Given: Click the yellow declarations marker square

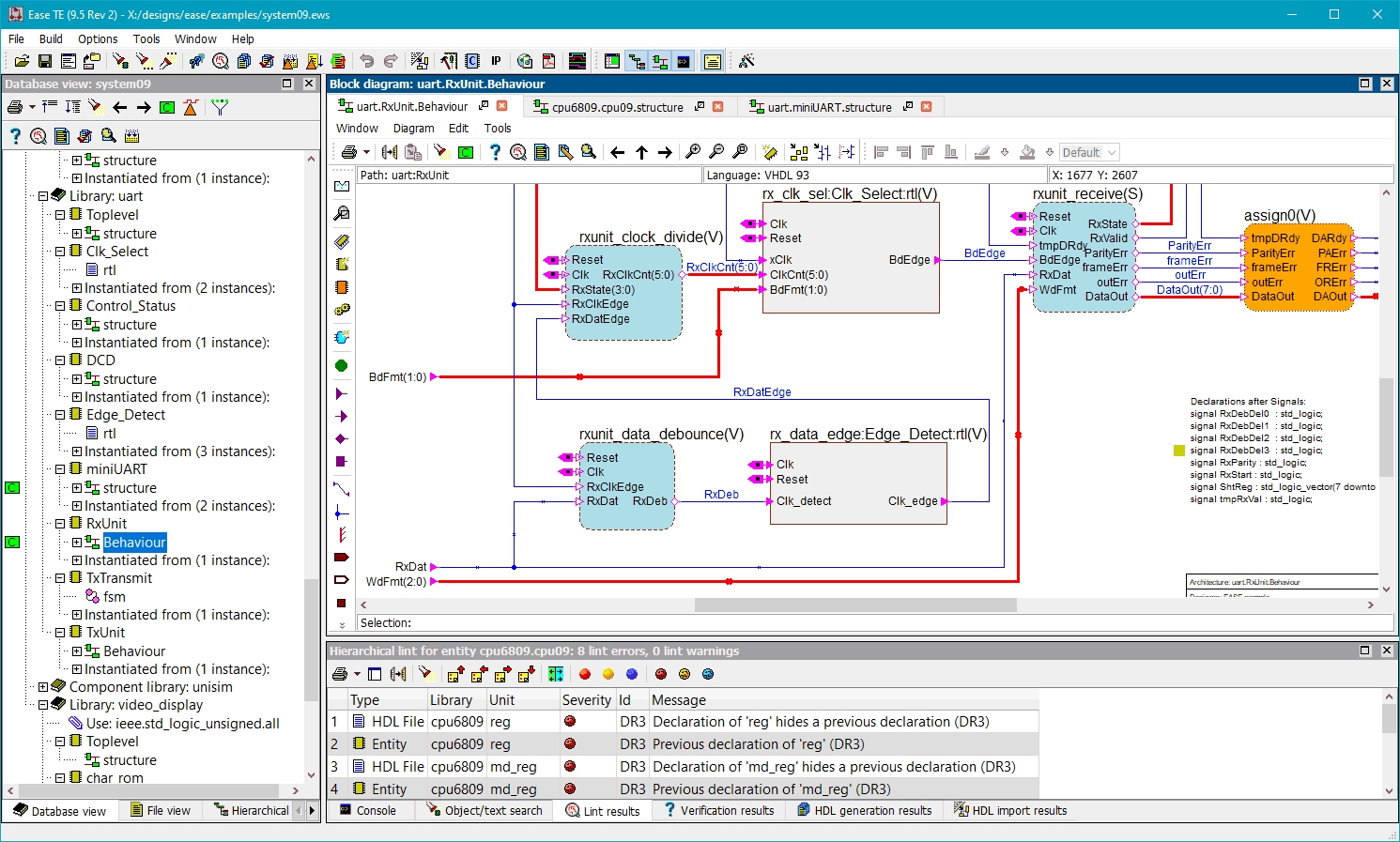Looking at the screenshot, I should (1179, 451).
